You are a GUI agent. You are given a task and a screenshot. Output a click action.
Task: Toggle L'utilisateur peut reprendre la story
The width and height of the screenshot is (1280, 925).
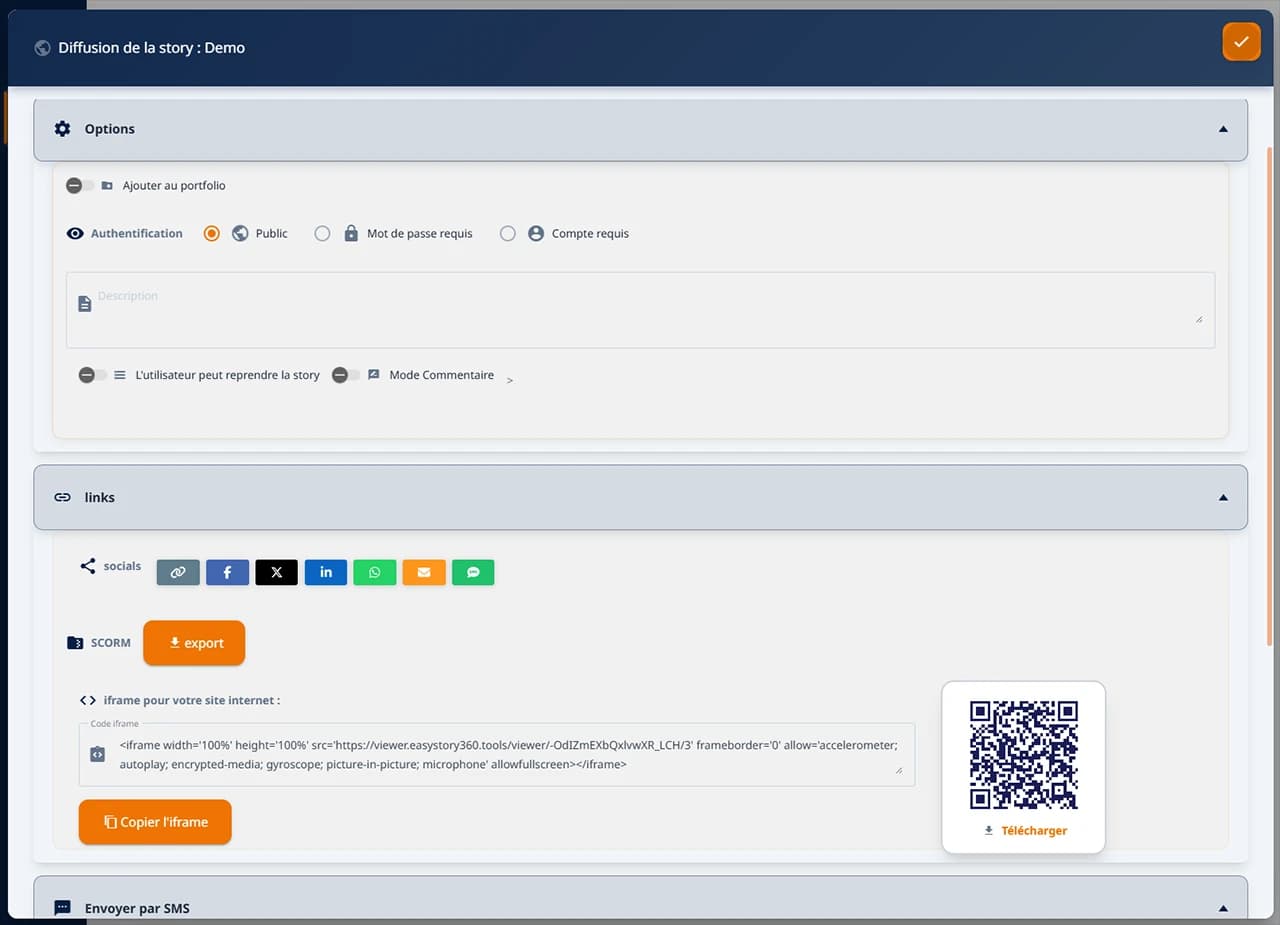94,375
